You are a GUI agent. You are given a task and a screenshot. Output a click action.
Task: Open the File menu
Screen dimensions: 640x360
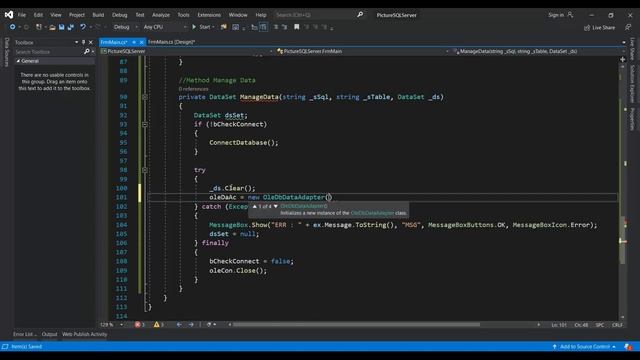click(x=22, y=15)
